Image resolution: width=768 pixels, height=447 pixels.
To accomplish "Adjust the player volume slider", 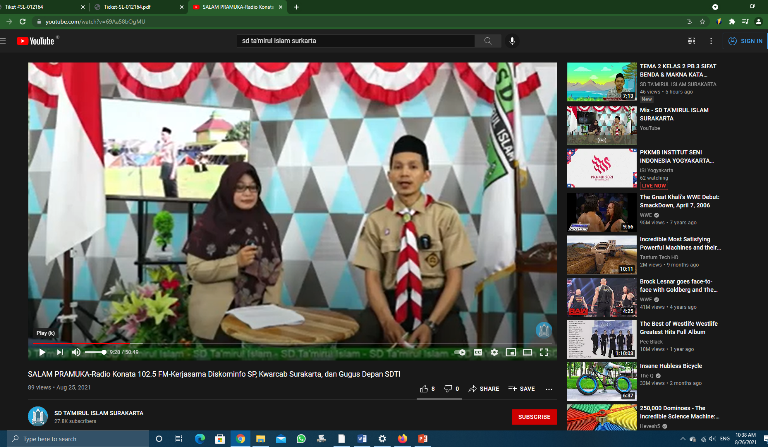I will tap(96, 352).
